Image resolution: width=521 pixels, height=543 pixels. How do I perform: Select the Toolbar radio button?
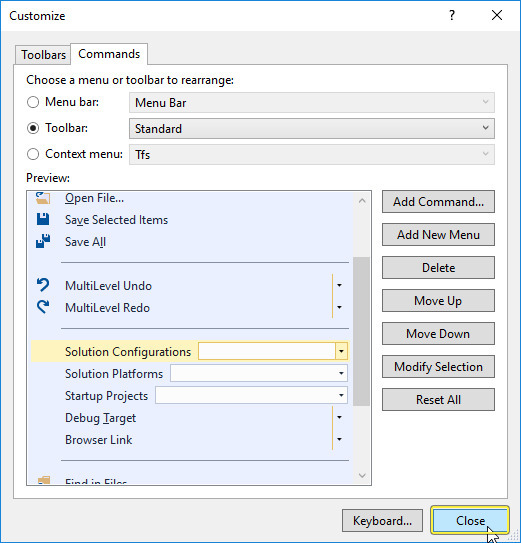click(x=33, y=128)
